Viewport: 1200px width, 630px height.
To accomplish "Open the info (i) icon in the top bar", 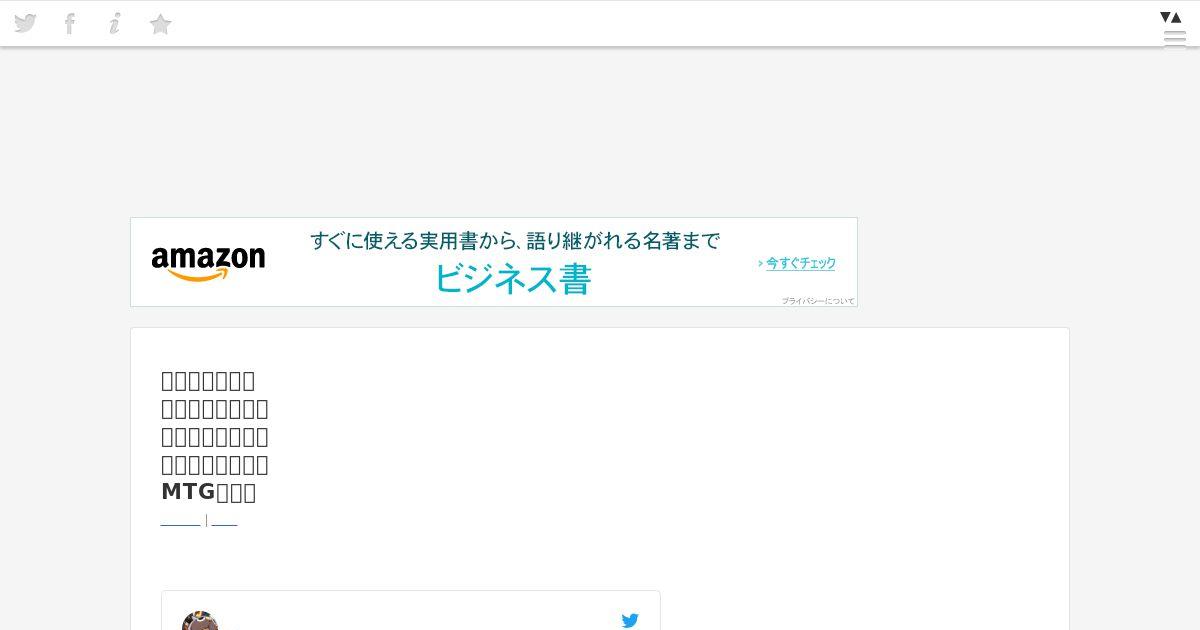I will (x=115, y=23).
